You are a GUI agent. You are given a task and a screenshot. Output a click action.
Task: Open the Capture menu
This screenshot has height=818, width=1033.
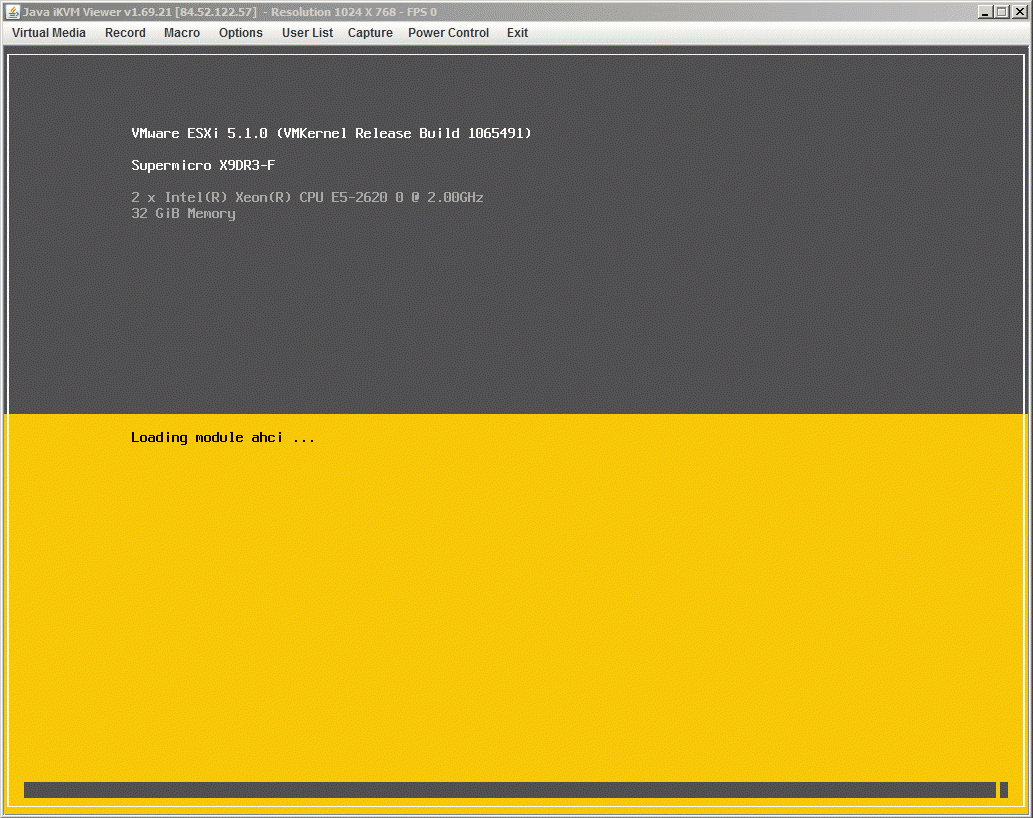370,33
